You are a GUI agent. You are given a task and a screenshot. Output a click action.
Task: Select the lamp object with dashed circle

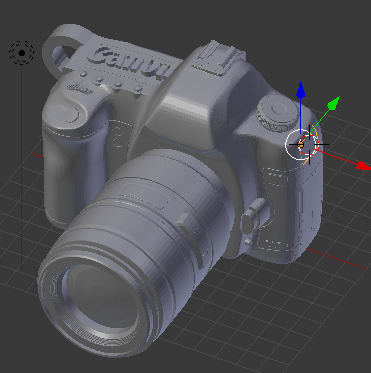(x=22, y=53)
